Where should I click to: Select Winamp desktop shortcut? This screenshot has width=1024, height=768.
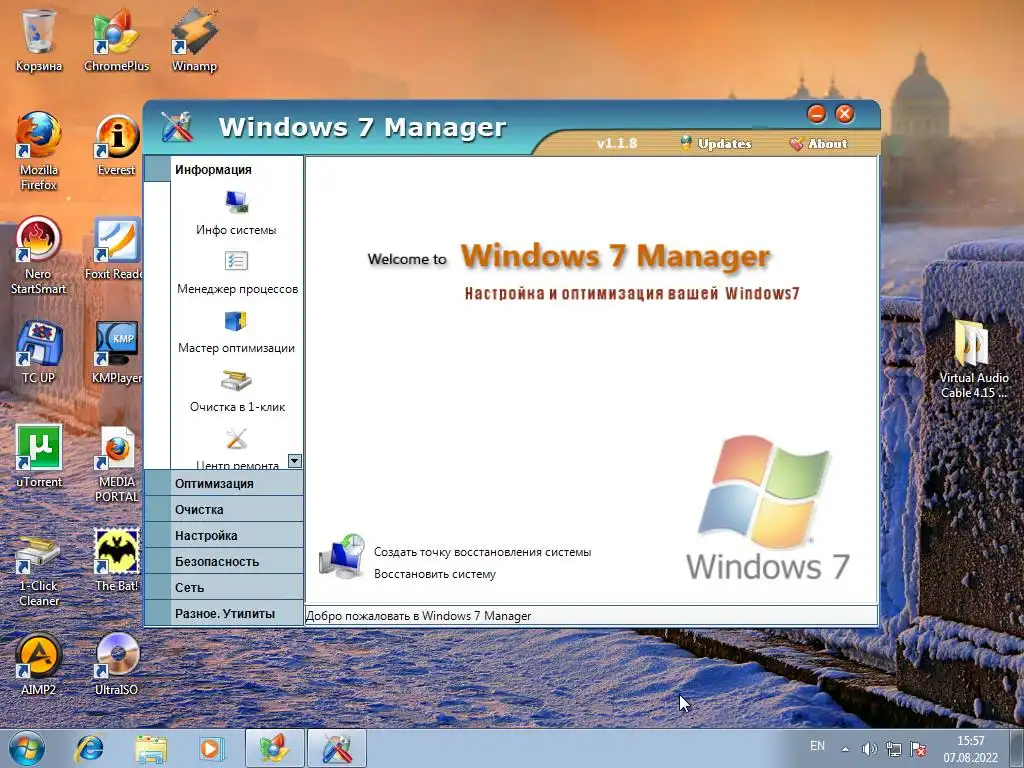coord(194,40)
